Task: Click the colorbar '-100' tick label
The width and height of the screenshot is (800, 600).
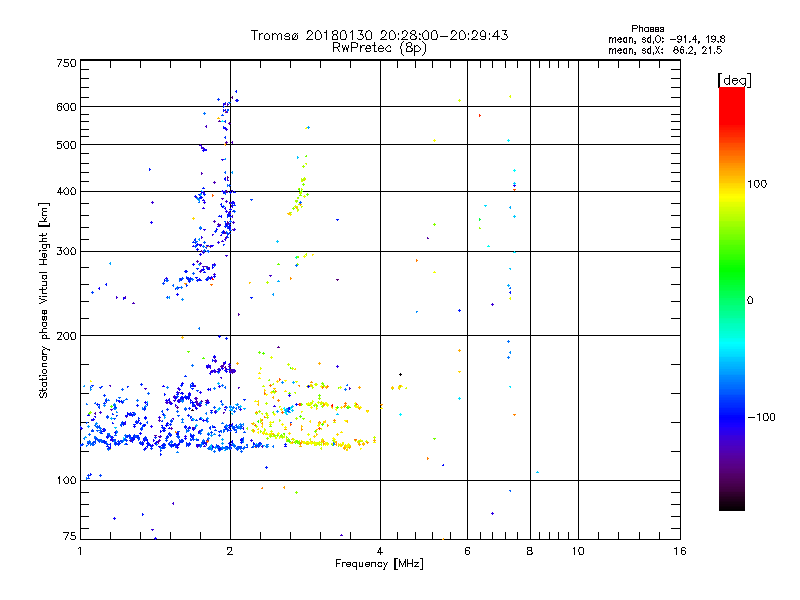Action: point(761,417)
